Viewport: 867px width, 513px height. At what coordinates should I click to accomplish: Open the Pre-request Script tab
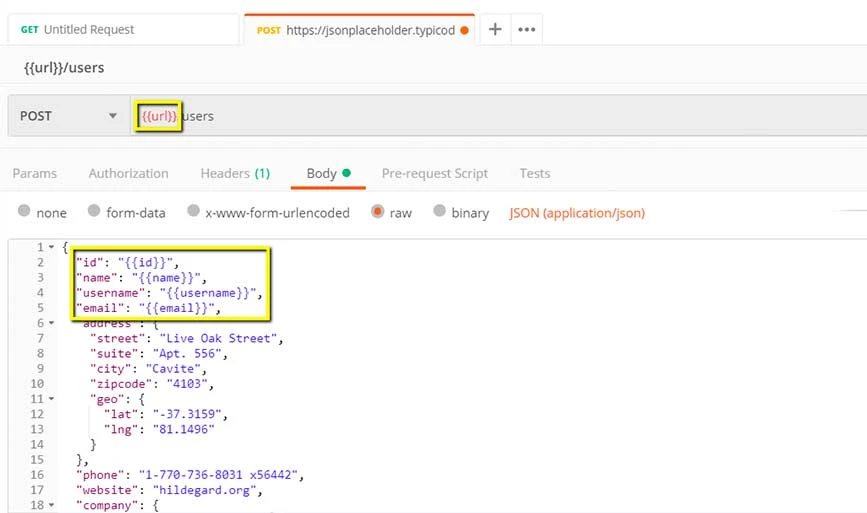[435, 174]
